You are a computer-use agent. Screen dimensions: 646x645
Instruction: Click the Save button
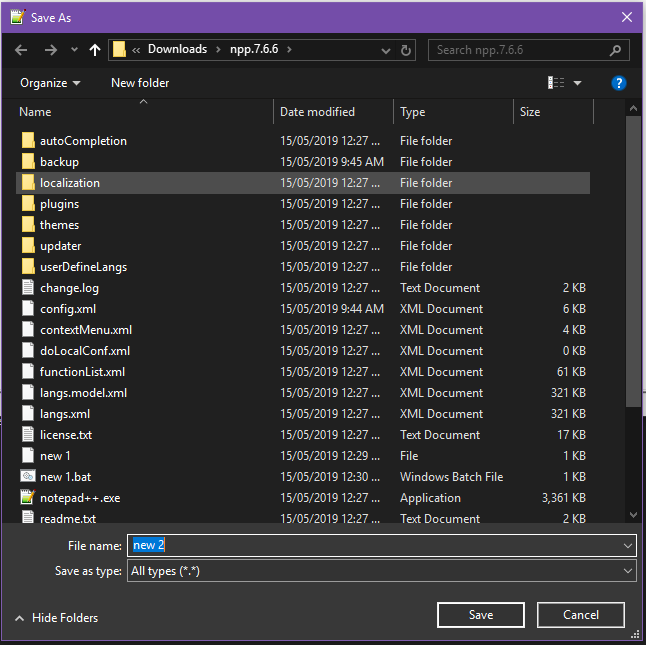(x=481, y=615)
